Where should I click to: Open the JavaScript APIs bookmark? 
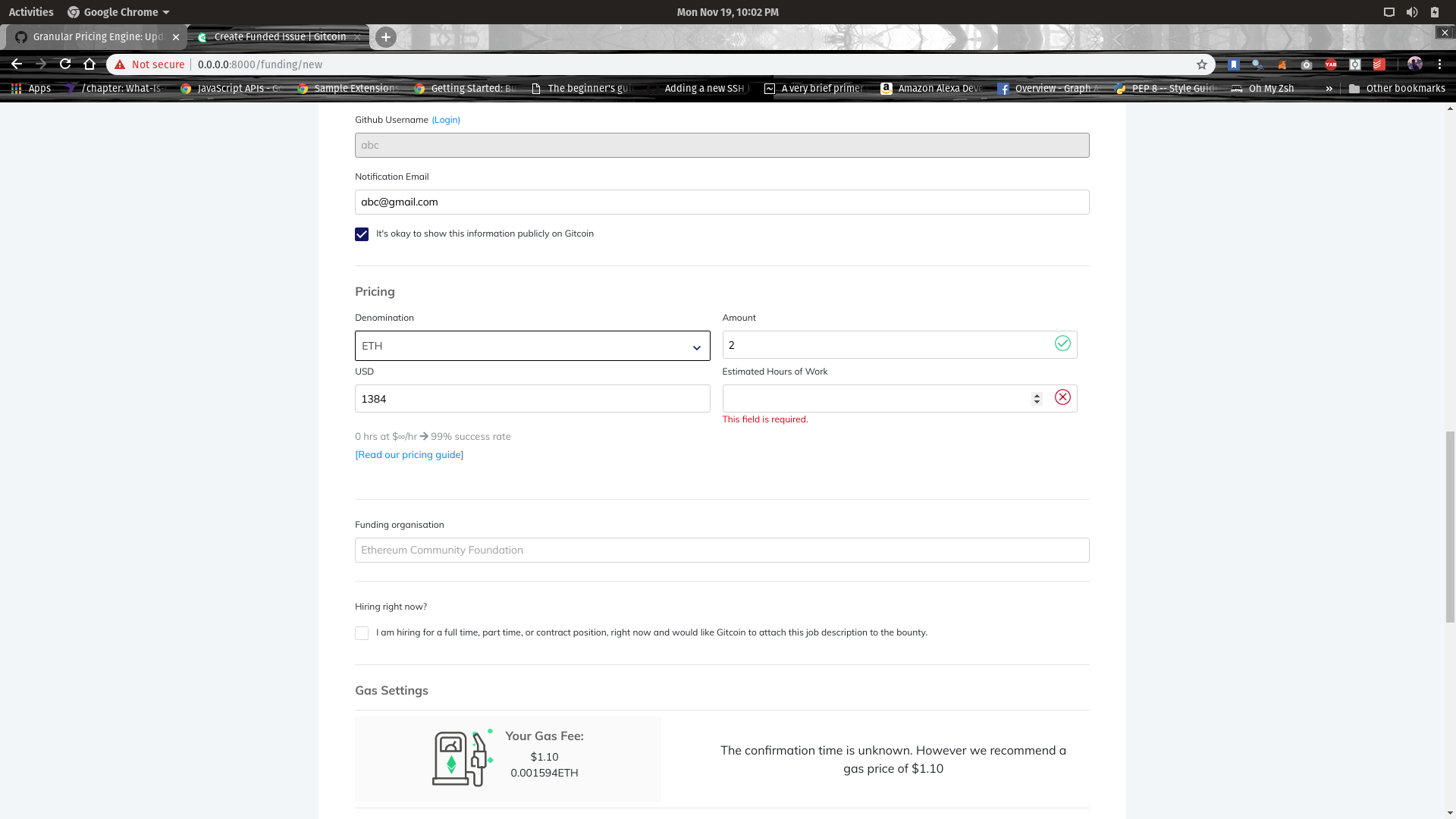coord(231,88)
